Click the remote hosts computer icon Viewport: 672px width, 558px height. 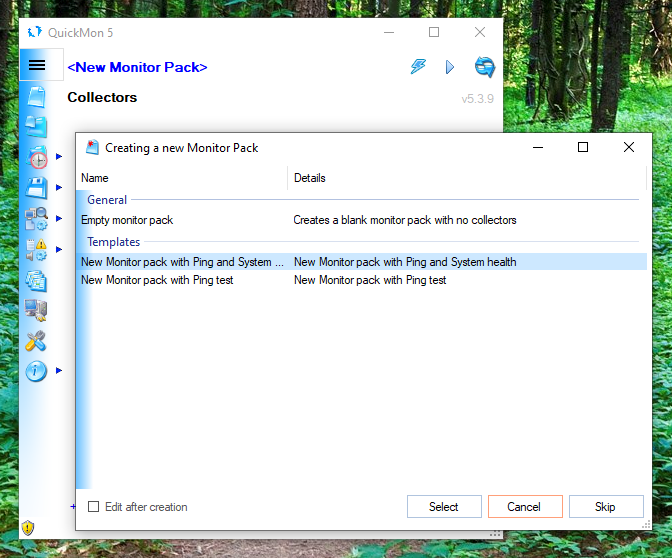36,310
